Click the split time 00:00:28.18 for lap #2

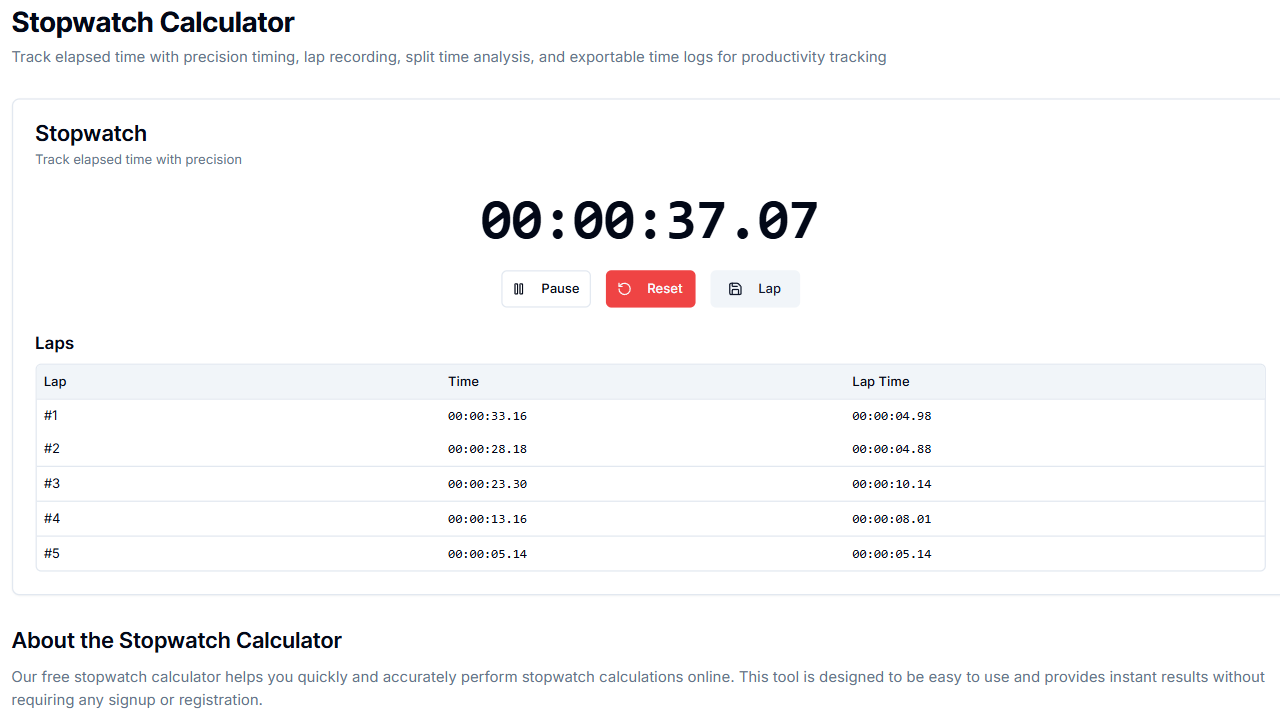(x=487, y=448)
